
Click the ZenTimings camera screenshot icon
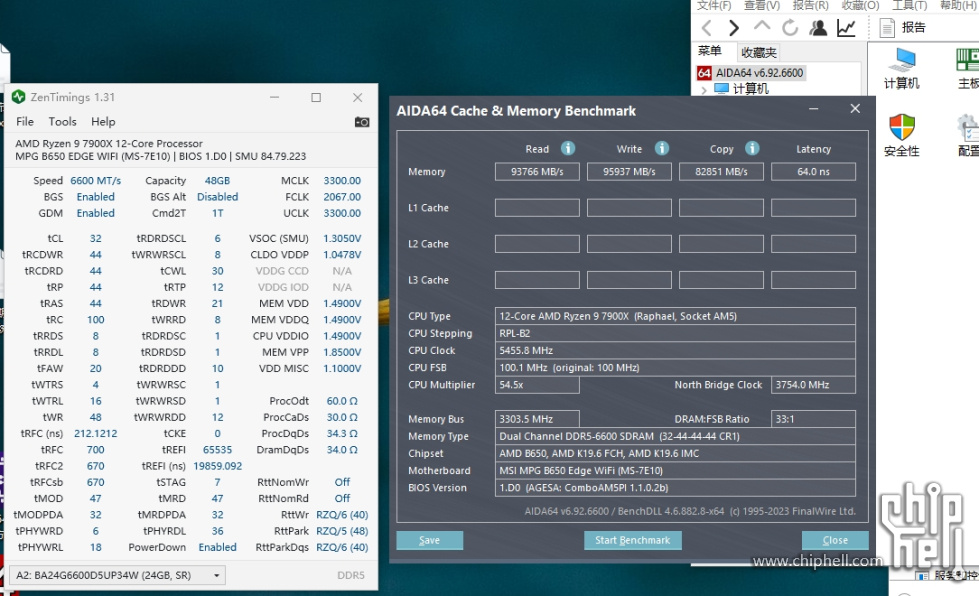click(x=362, y=122)
